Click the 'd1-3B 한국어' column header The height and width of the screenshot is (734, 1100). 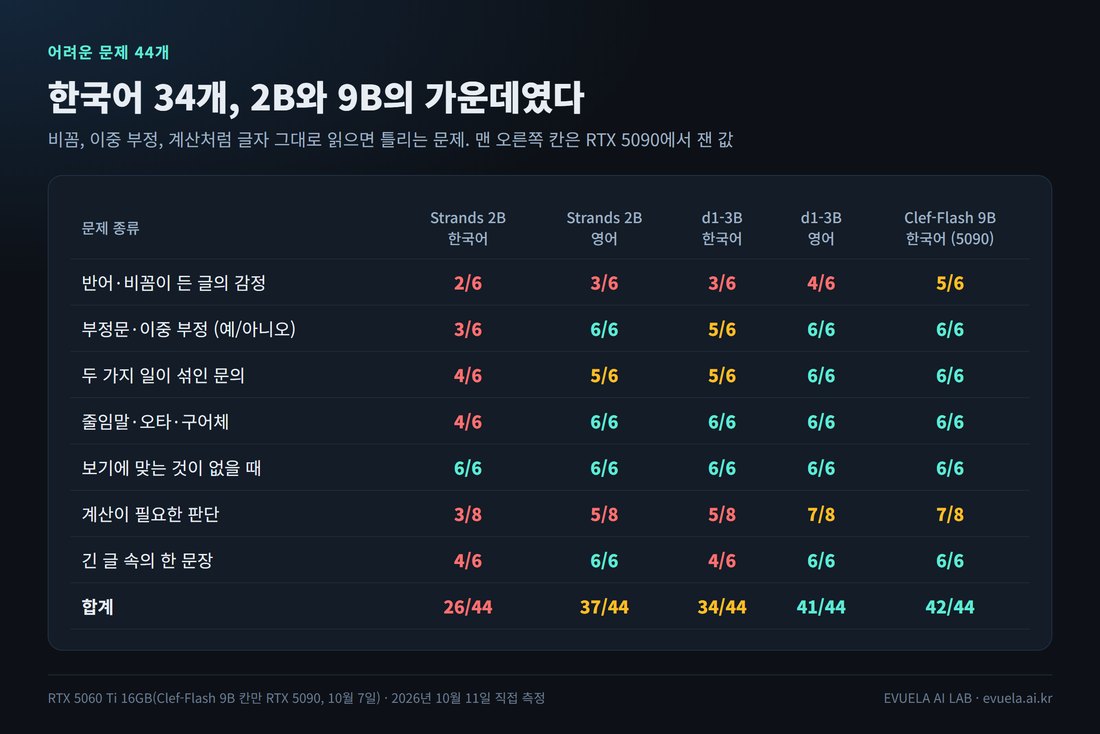(x=722, y=228)
